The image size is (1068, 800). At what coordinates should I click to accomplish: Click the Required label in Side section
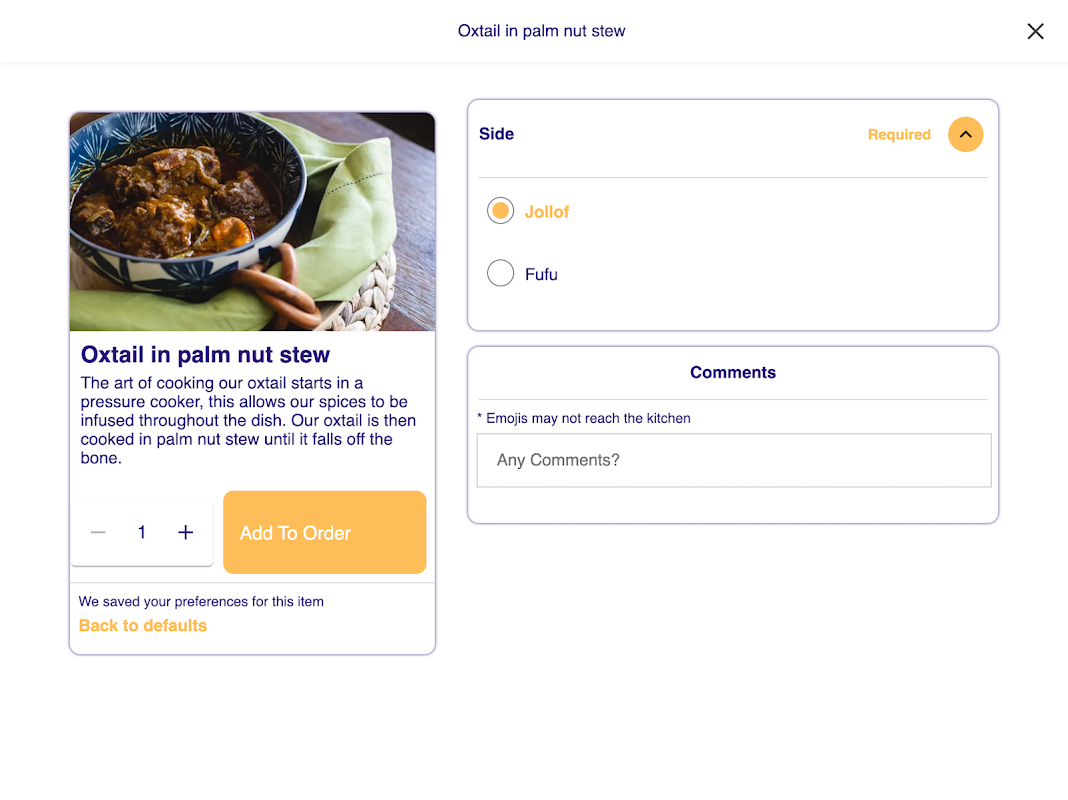pos(899,135)
